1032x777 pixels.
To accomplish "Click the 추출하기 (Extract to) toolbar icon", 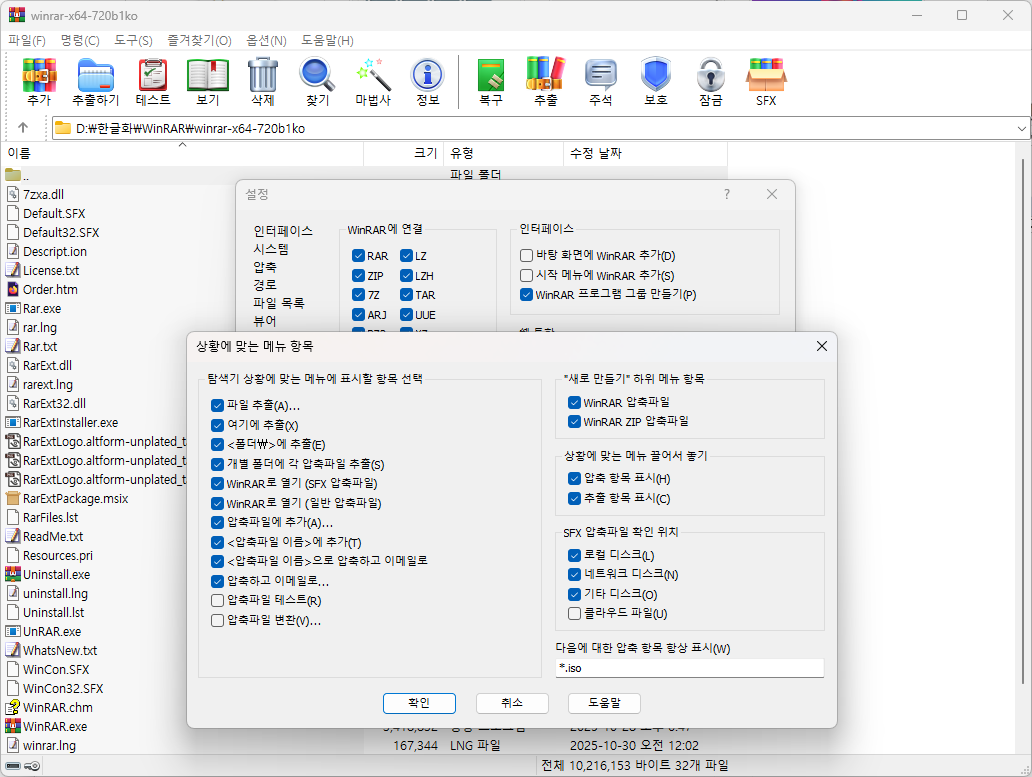I will [x=95, y=82].
